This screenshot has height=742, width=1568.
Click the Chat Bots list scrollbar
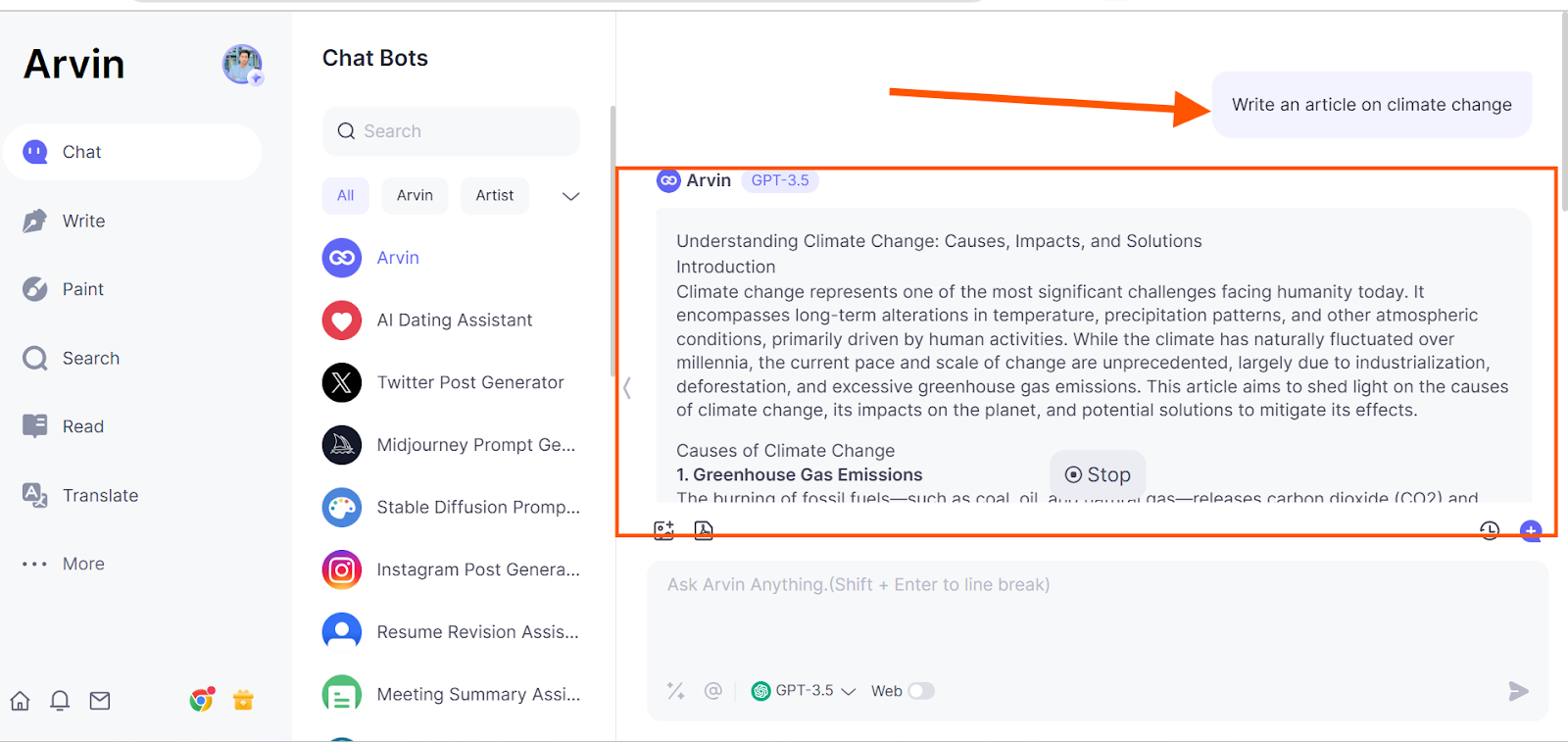click(x=612, y=240)
